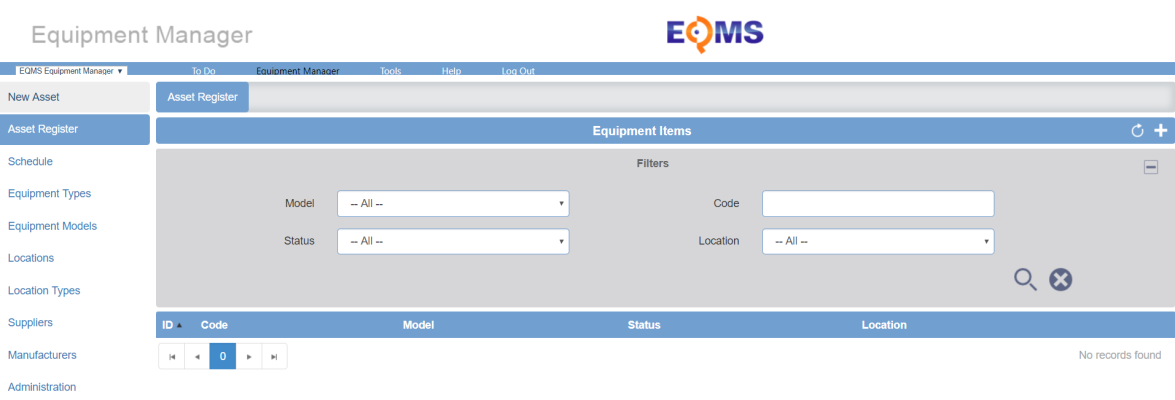Clear filters with the X icon
Screen dimensions: 1175x400
click(x=1060, y=279)
